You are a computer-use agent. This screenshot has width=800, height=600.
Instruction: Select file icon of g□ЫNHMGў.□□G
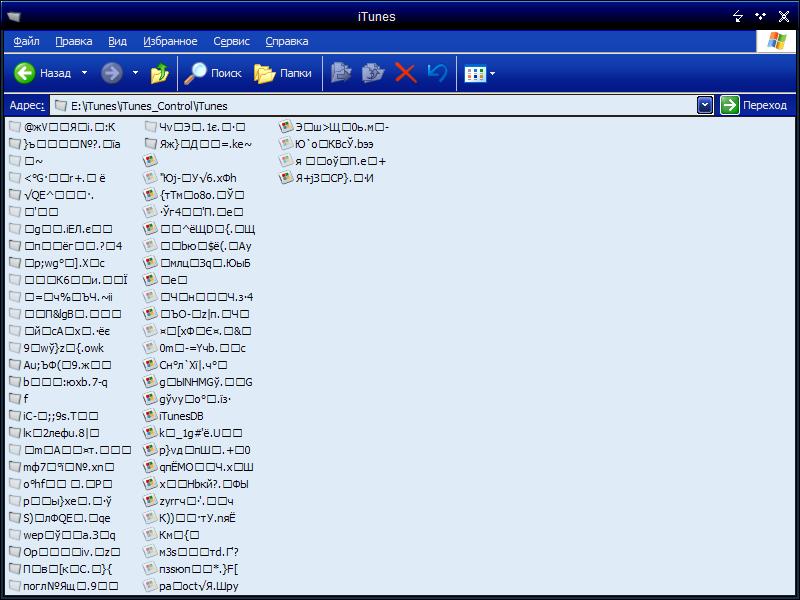click(150, 382)
